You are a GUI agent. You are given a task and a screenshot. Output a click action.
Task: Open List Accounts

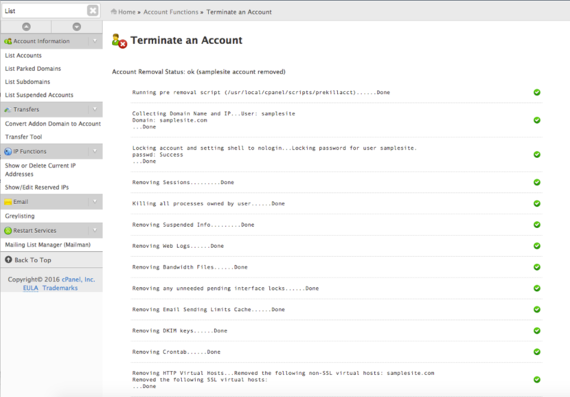pyautogui.click(x=23, y=55)
